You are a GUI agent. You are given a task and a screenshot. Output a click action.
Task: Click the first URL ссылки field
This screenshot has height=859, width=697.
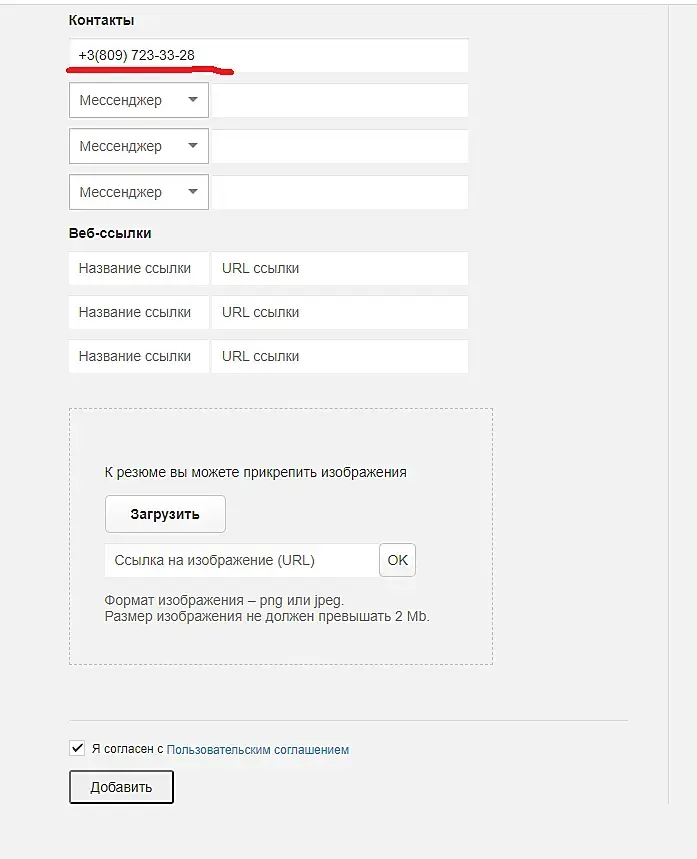339,268
